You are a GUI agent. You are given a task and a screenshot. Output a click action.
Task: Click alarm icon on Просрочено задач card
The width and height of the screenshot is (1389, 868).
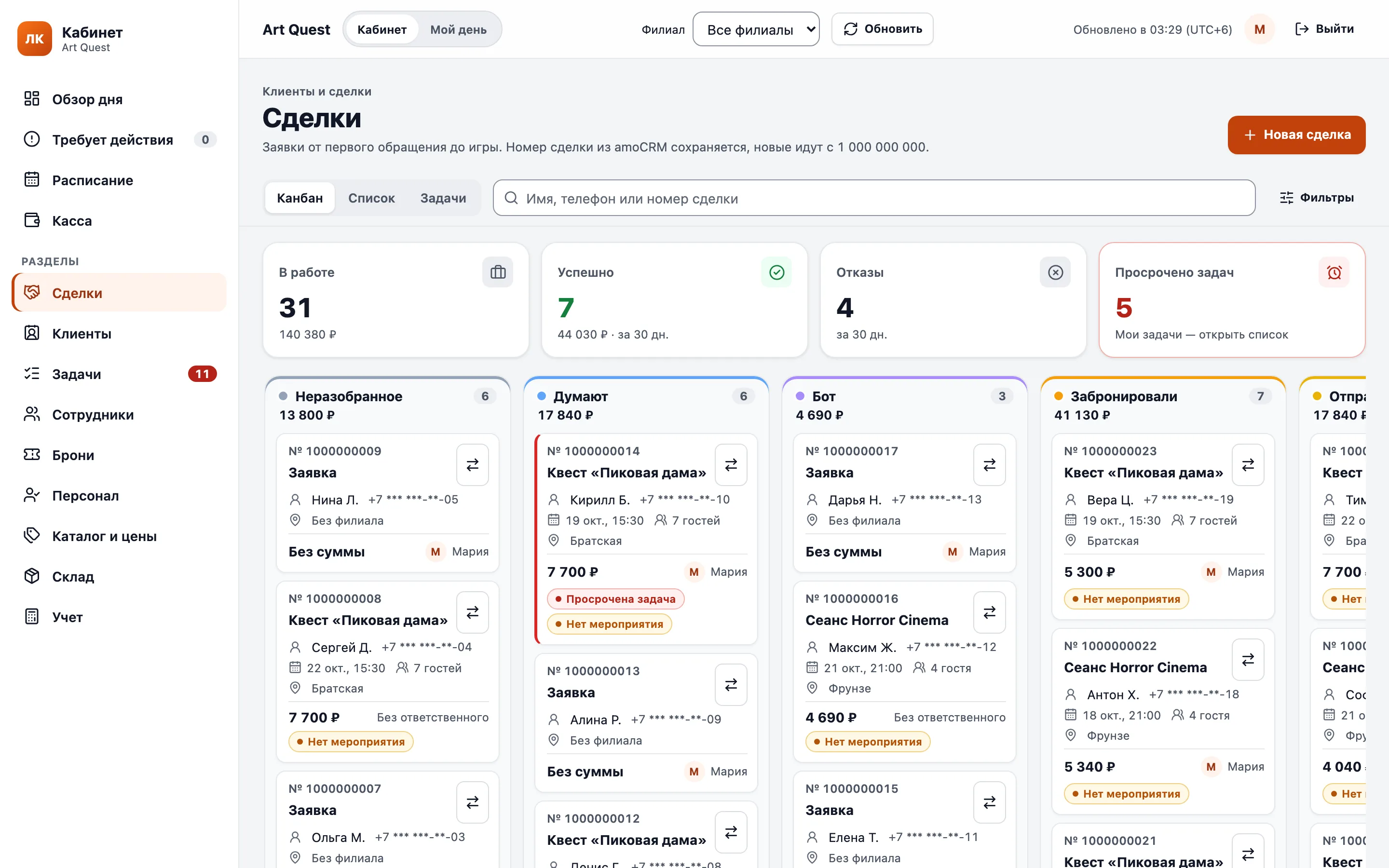[1334, 272]
